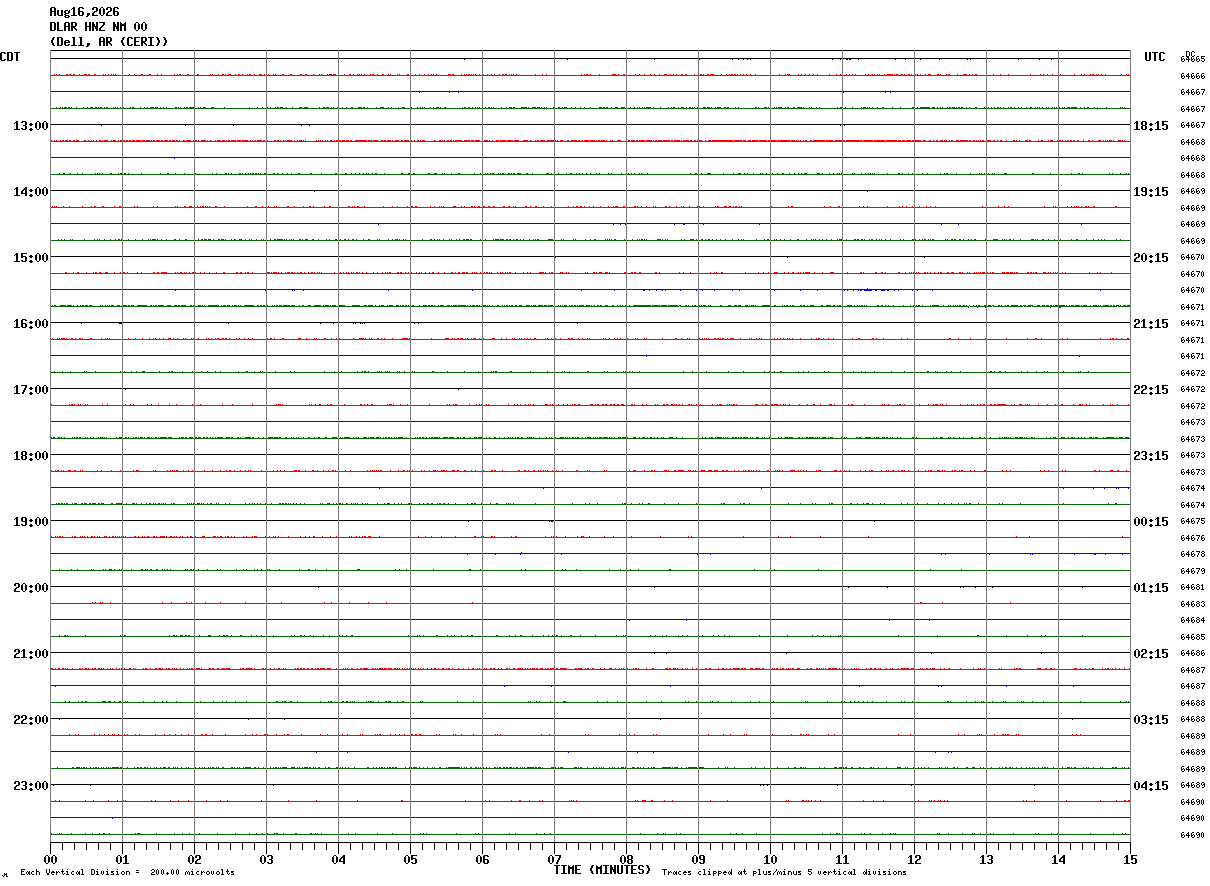Click the 64681 DC offset value
1210x886 pixels.
tap(1192, 587)
